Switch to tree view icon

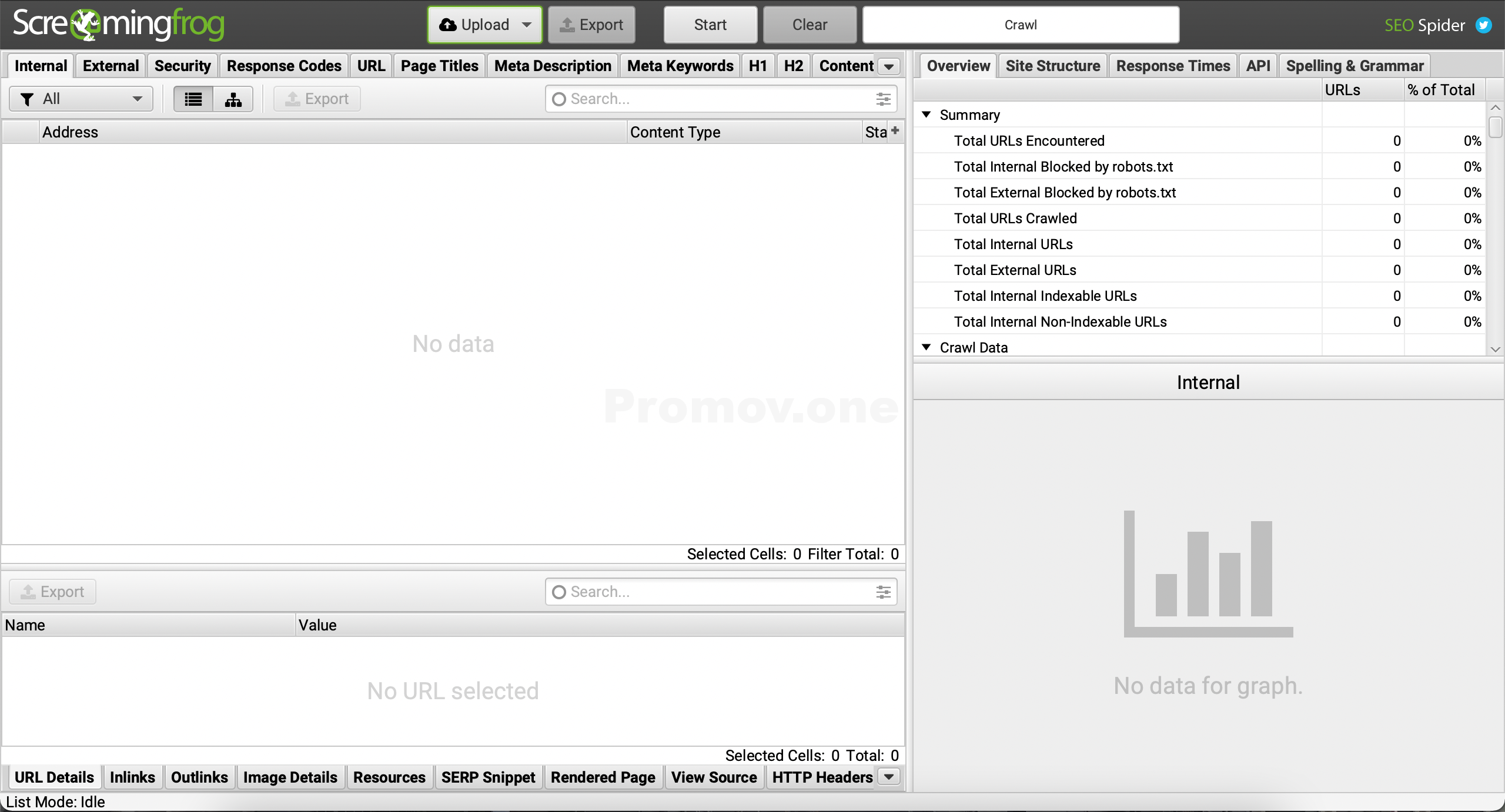click(x=233, y=99)
